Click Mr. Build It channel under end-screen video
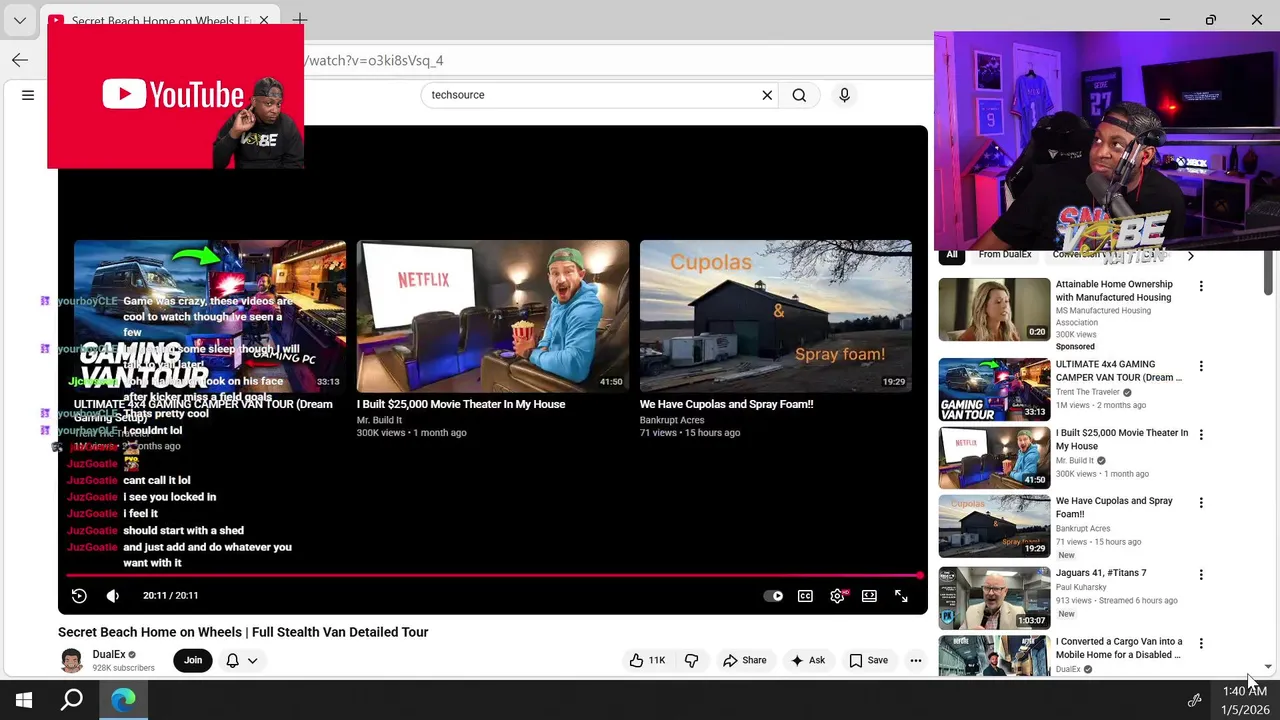Viewport: 1280px width, 720px height. [379, 420]
